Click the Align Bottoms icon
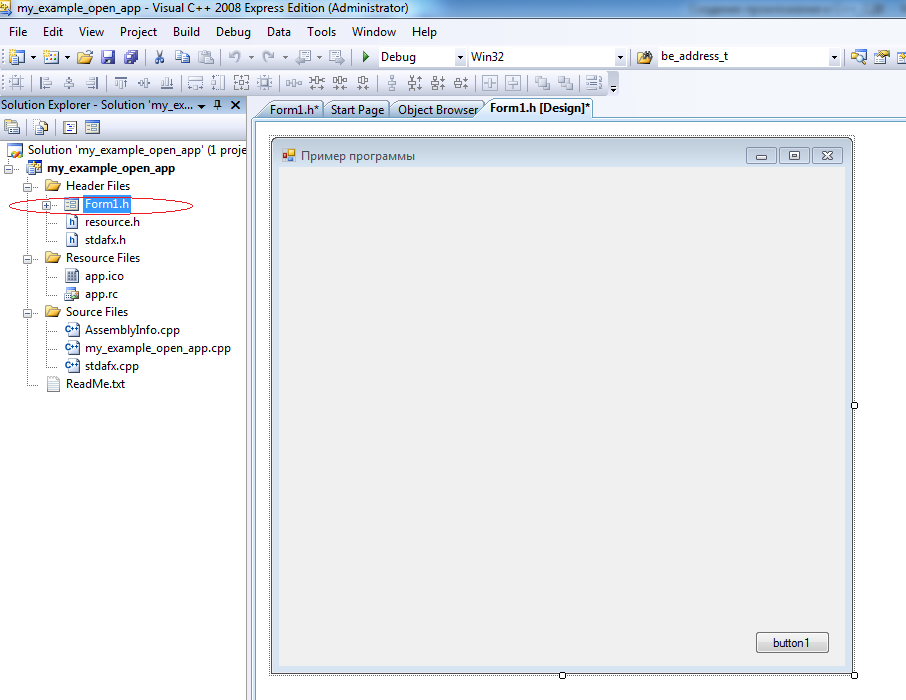906x700 pixels. (x=167, y=83)
